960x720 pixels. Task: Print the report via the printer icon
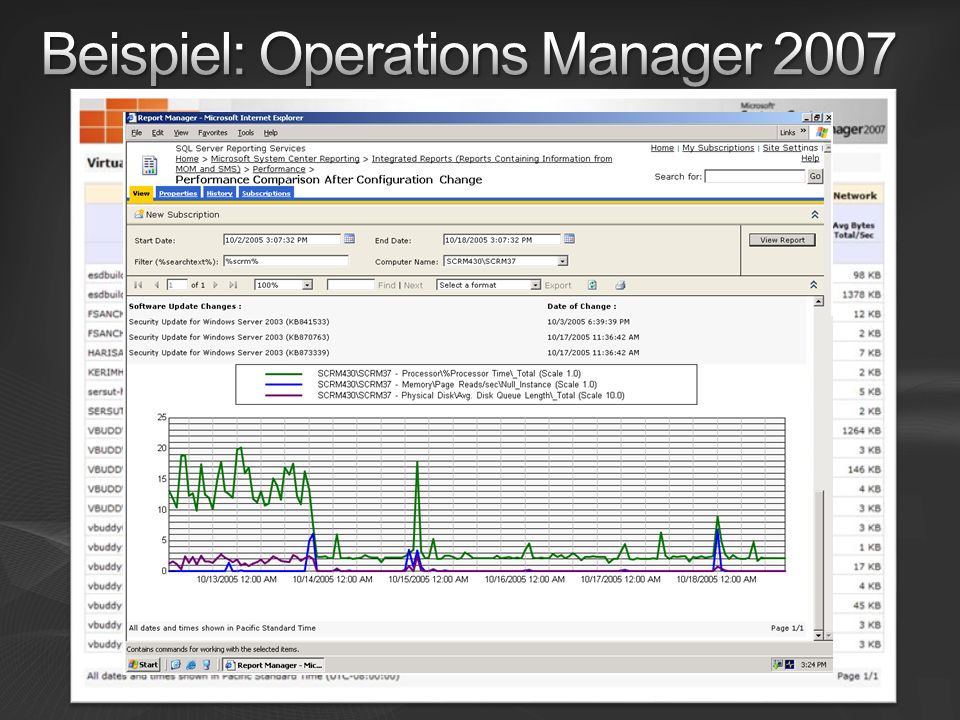[620, 285]
